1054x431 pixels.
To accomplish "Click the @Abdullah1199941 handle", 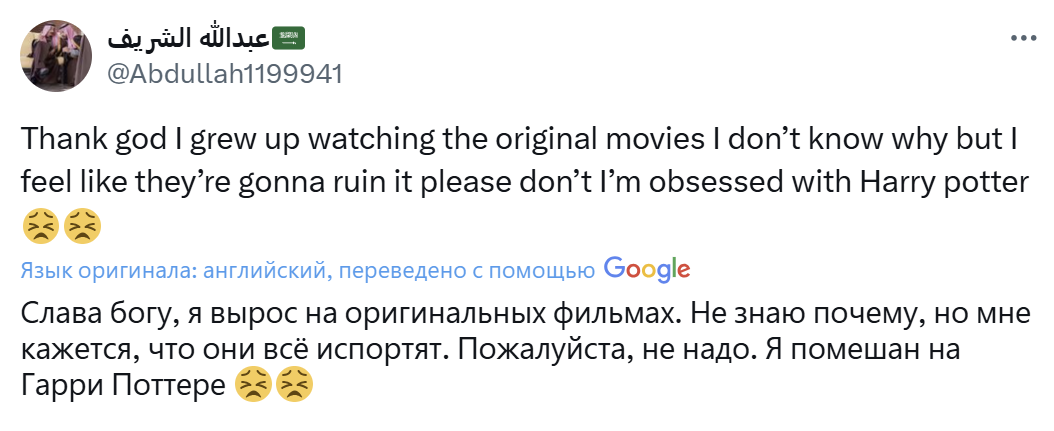I will coord(224,74).
